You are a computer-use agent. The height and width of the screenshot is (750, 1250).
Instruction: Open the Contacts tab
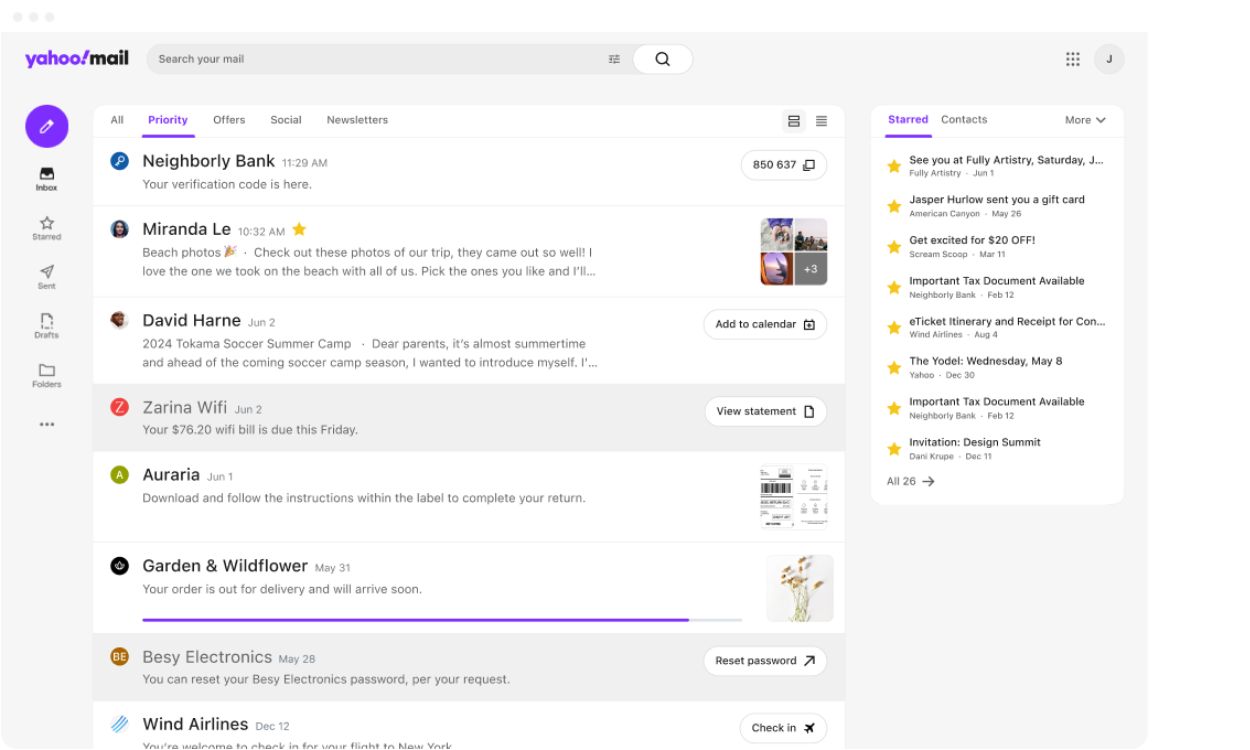click(x=963, y=119)
